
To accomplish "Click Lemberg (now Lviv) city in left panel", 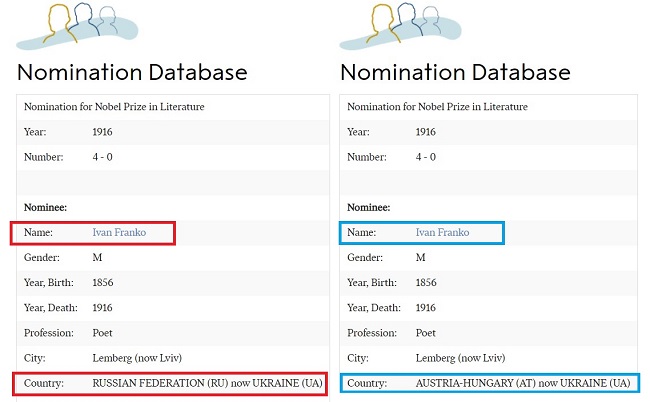I will [137, 358].
